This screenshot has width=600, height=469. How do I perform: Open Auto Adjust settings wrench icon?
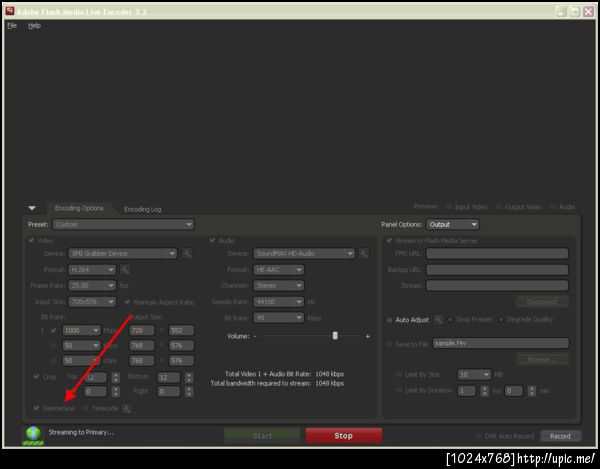pyautogui.click(x=438, y=319)
